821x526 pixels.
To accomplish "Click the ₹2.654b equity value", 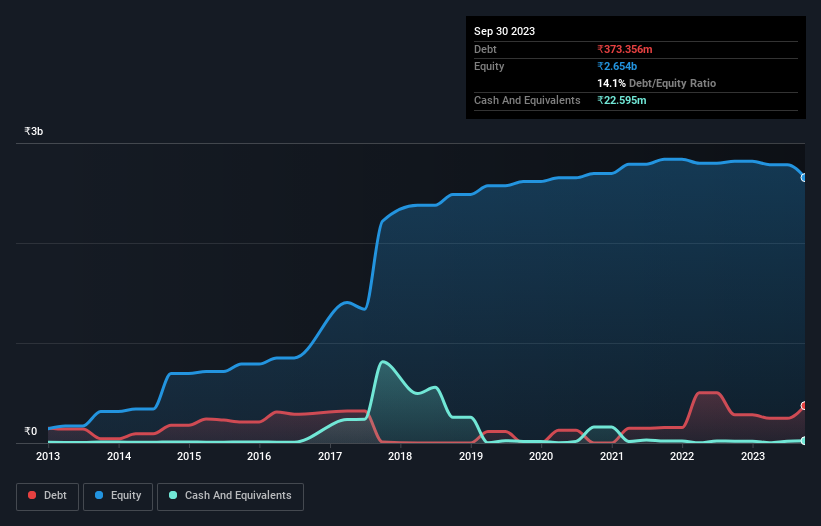I will click(x=617, y=66).
